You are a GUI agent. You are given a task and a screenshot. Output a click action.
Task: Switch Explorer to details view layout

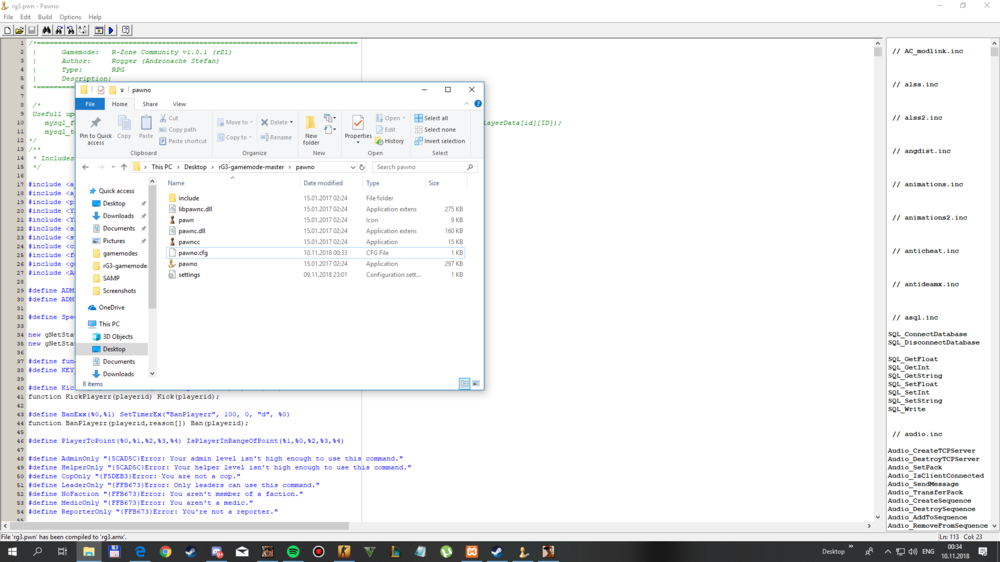point(464,383)
